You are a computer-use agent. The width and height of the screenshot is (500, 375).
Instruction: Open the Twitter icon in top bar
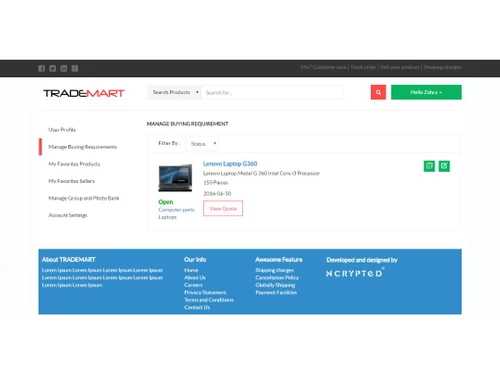(x=53, y=68)
